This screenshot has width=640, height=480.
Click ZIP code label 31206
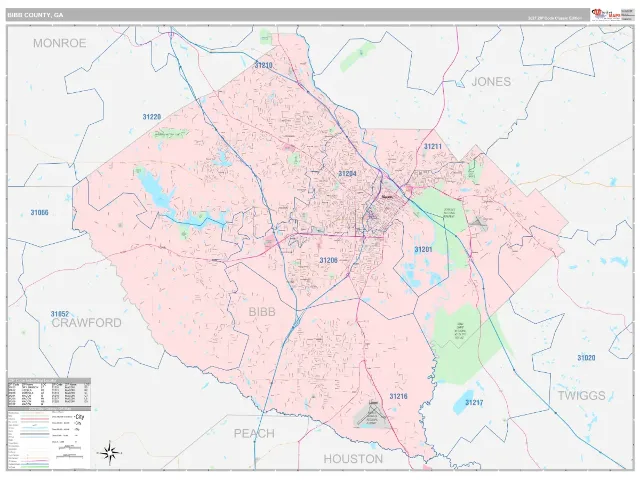[x=329, y=260]
